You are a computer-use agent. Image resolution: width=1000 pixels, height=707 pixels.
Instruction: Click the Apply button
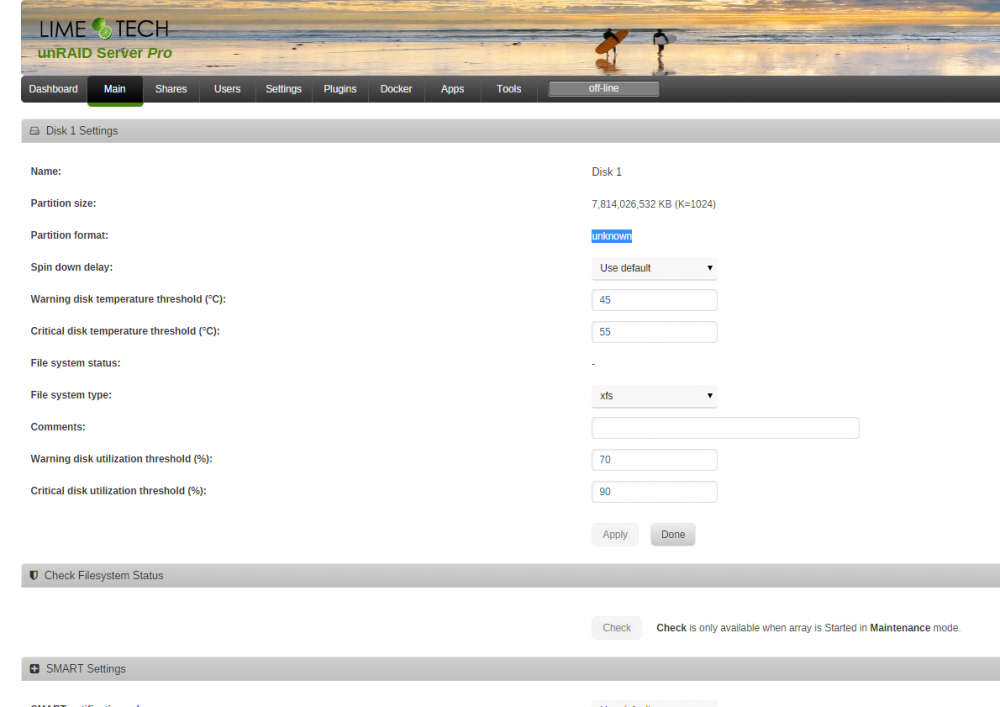pos(615,534)
